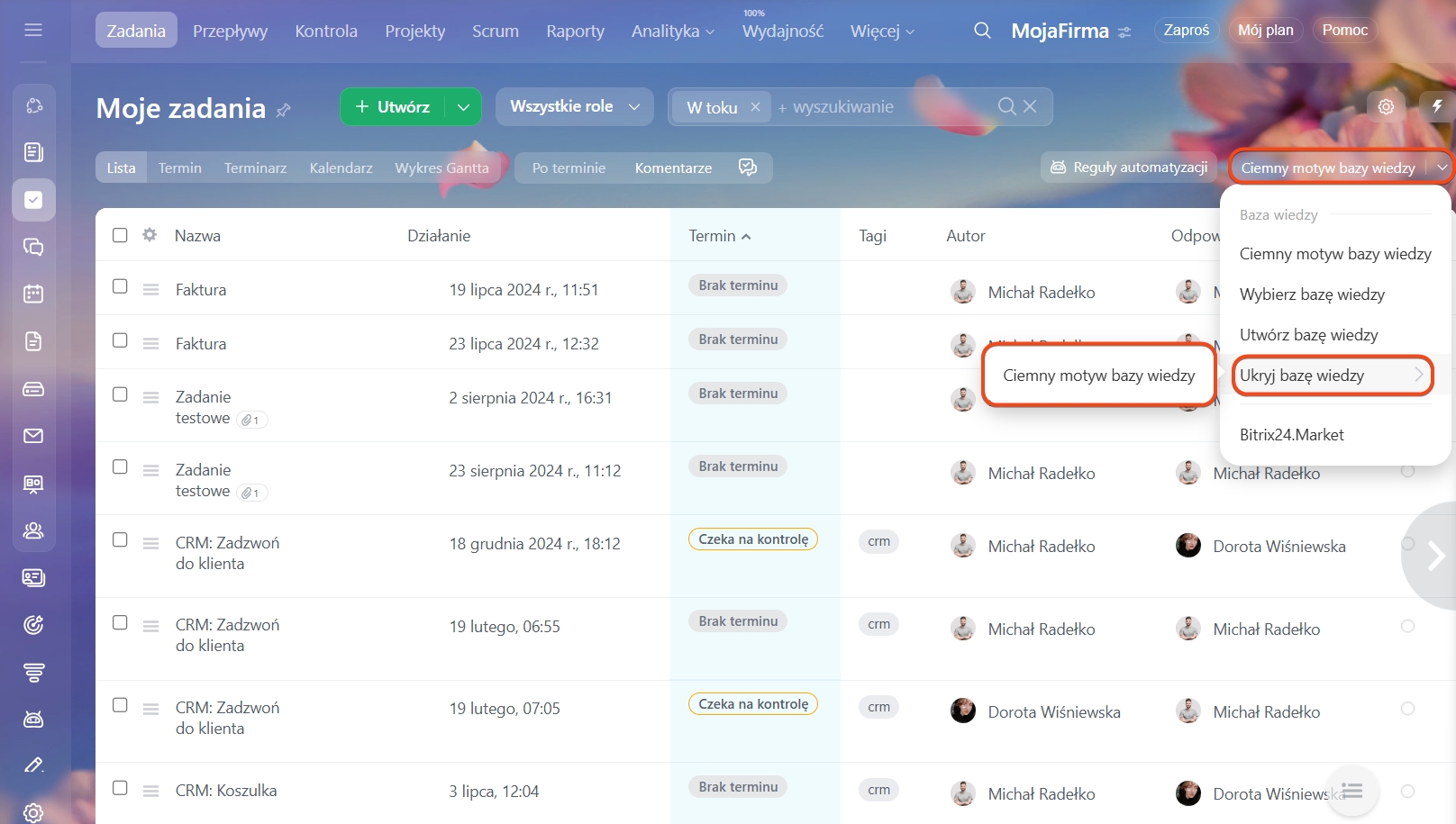
Task: Click the lightning bolt automation icon
Action: click(1437, 106)
